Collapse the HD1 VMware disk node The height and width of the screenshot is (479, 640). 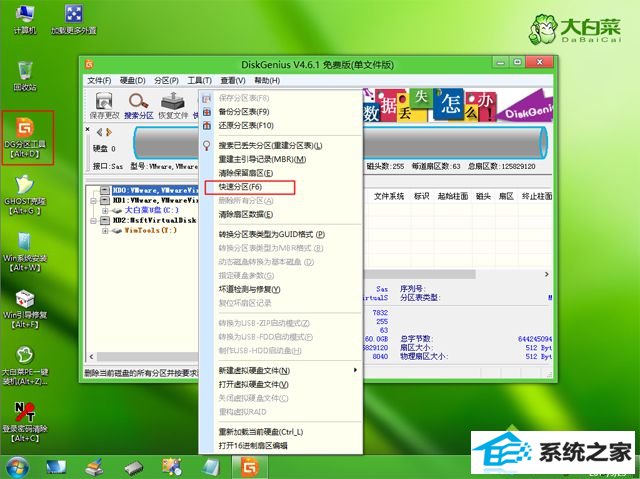(93, 201)
